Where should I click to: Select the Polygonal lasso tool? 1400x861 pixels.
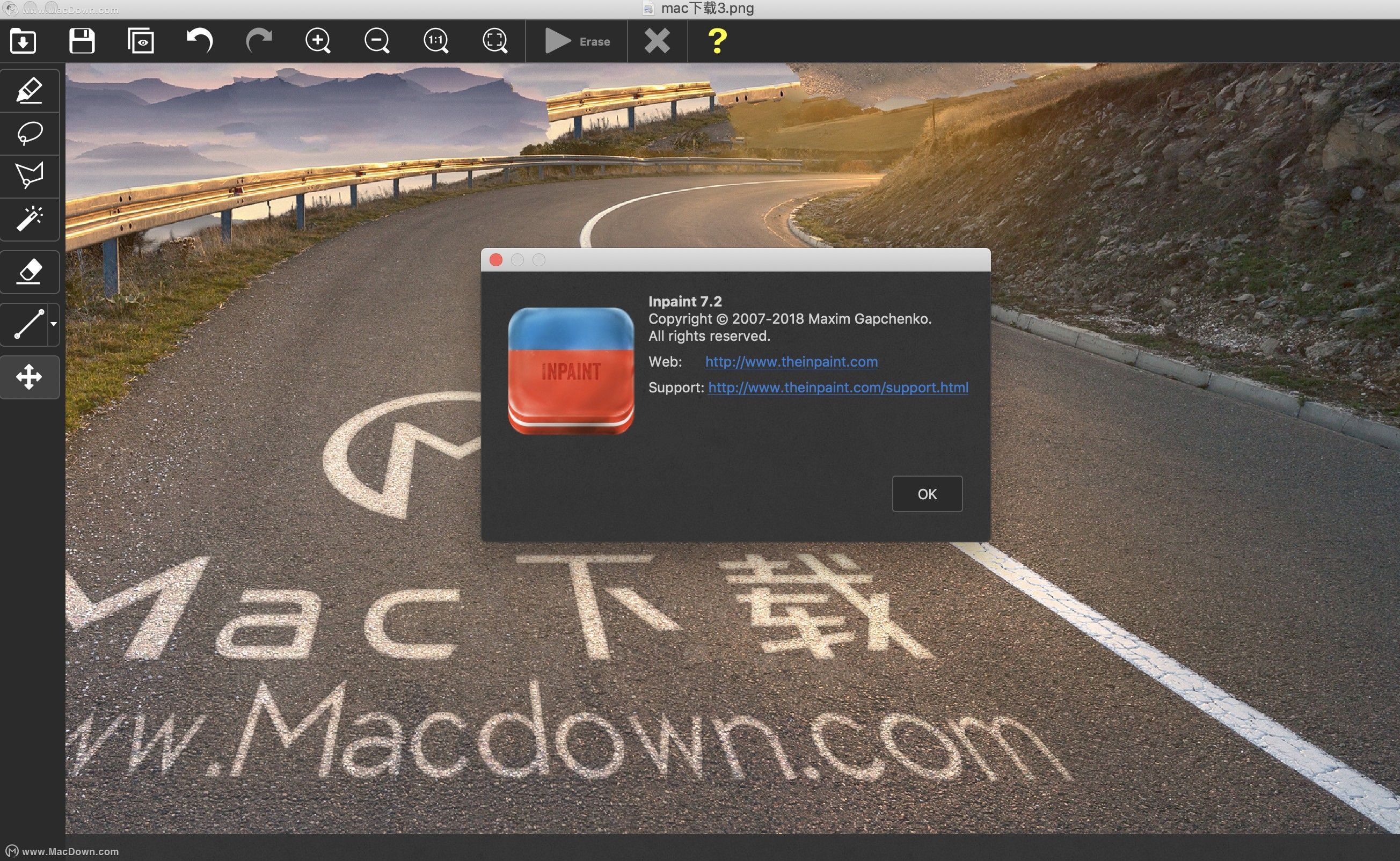pyautogui.click(x=30, y=176)
